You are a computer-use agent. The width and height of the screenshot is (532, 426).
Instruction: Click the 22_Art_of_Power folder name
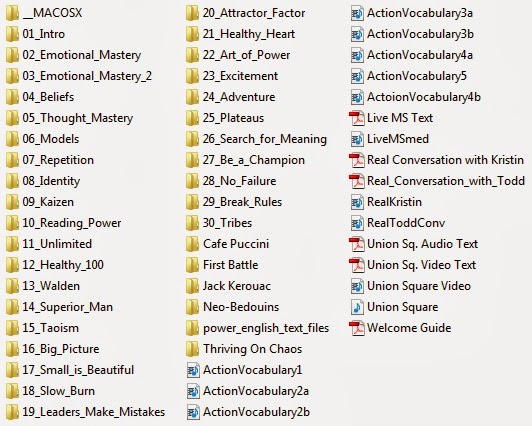(247, 55)
